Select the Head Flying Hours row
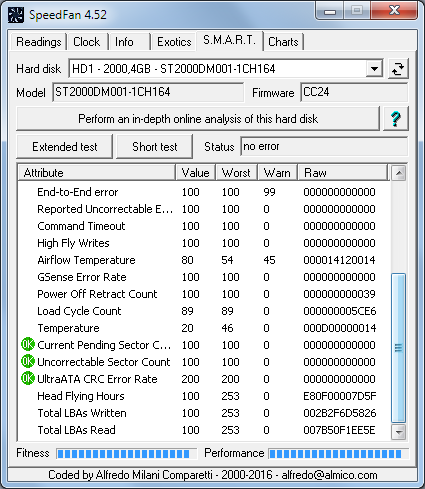This screenshot has height=489, width=425. (203, 396)
